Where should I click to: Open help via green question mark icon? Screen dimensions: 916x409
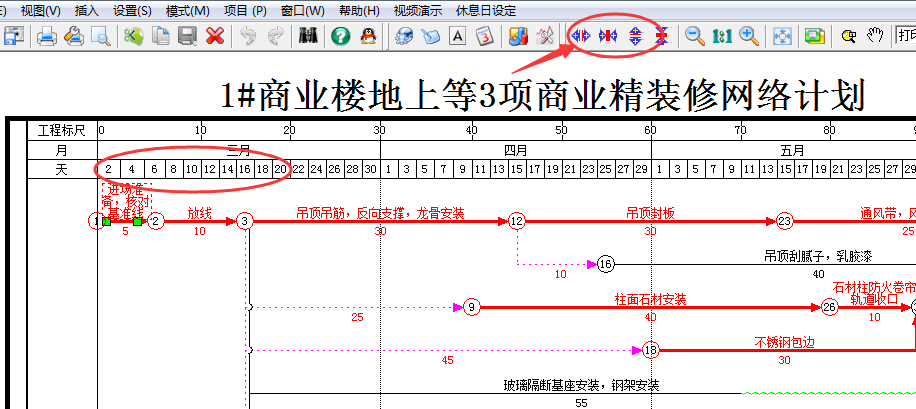point(340,37)
